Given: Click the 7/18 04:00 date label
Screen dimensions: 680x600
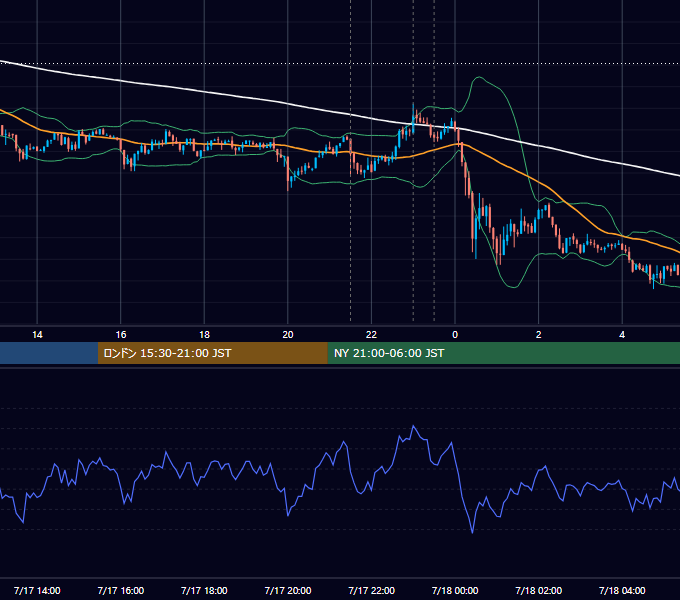Looking at the screenshot, I should coord(622,590).
